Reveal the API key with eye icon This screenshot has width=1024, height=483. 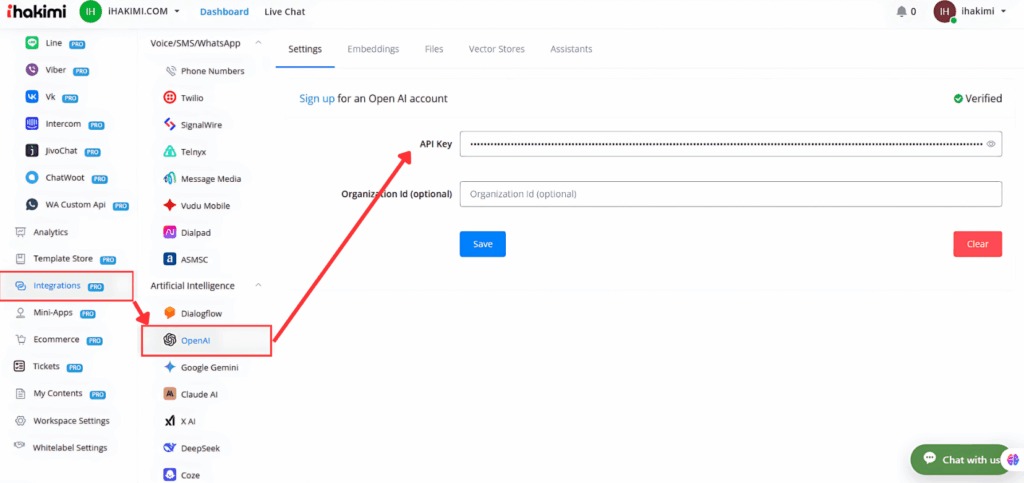[991, 144]
